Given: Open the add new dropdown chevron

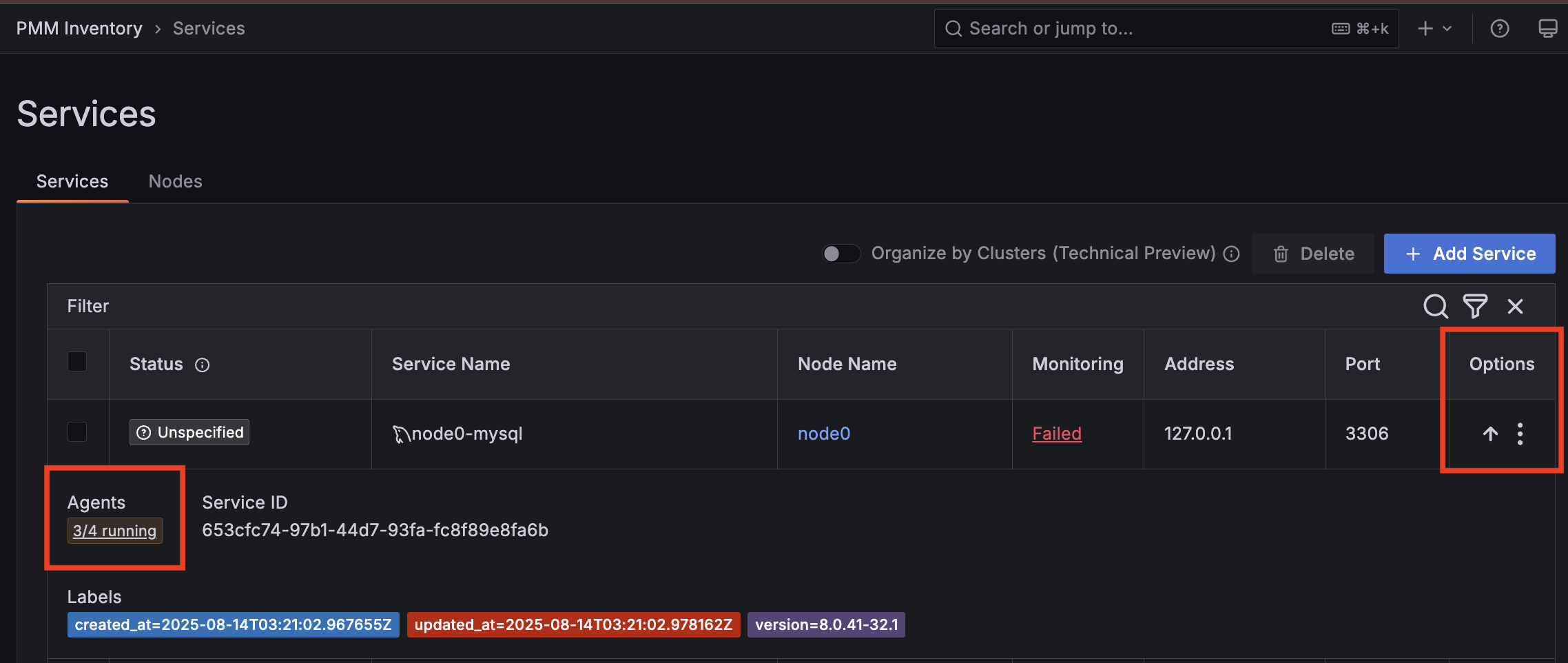Looking at the screenshot, I should point(1447,28).
